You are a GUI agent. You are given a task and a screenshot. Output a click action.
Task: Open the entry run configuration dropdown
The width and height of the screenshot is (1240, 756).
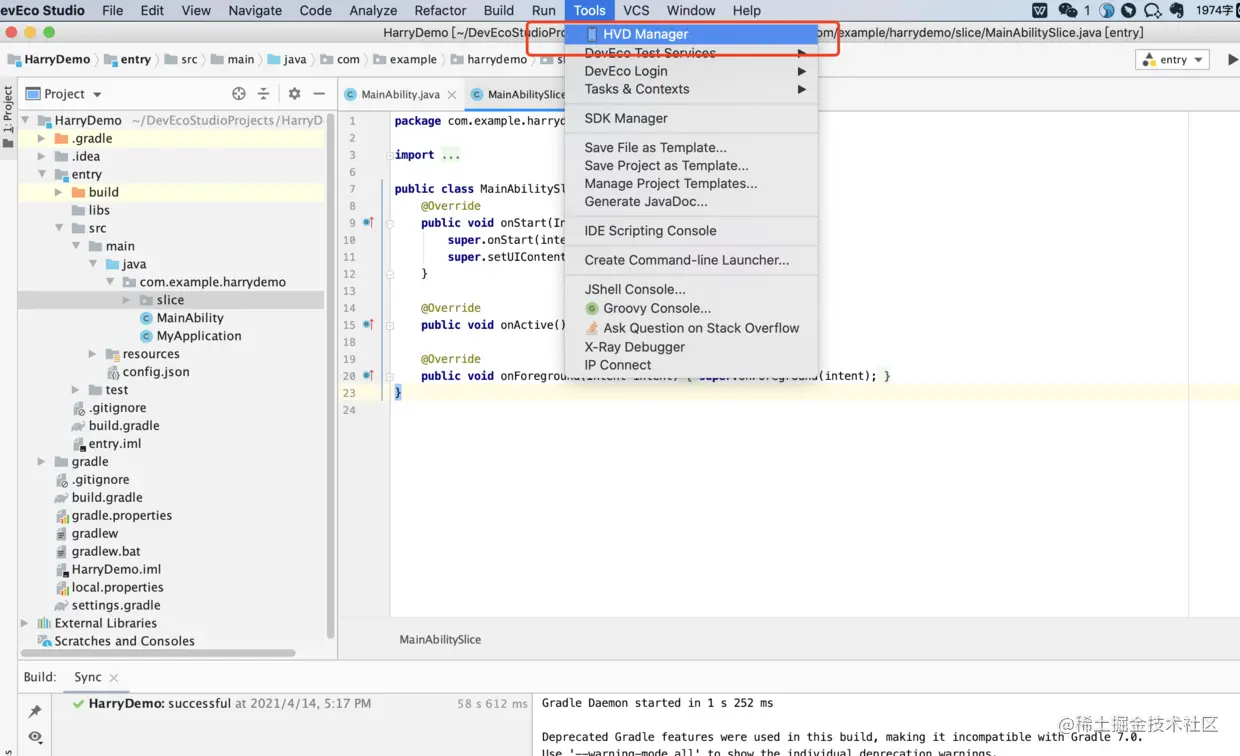(1173, 60)
